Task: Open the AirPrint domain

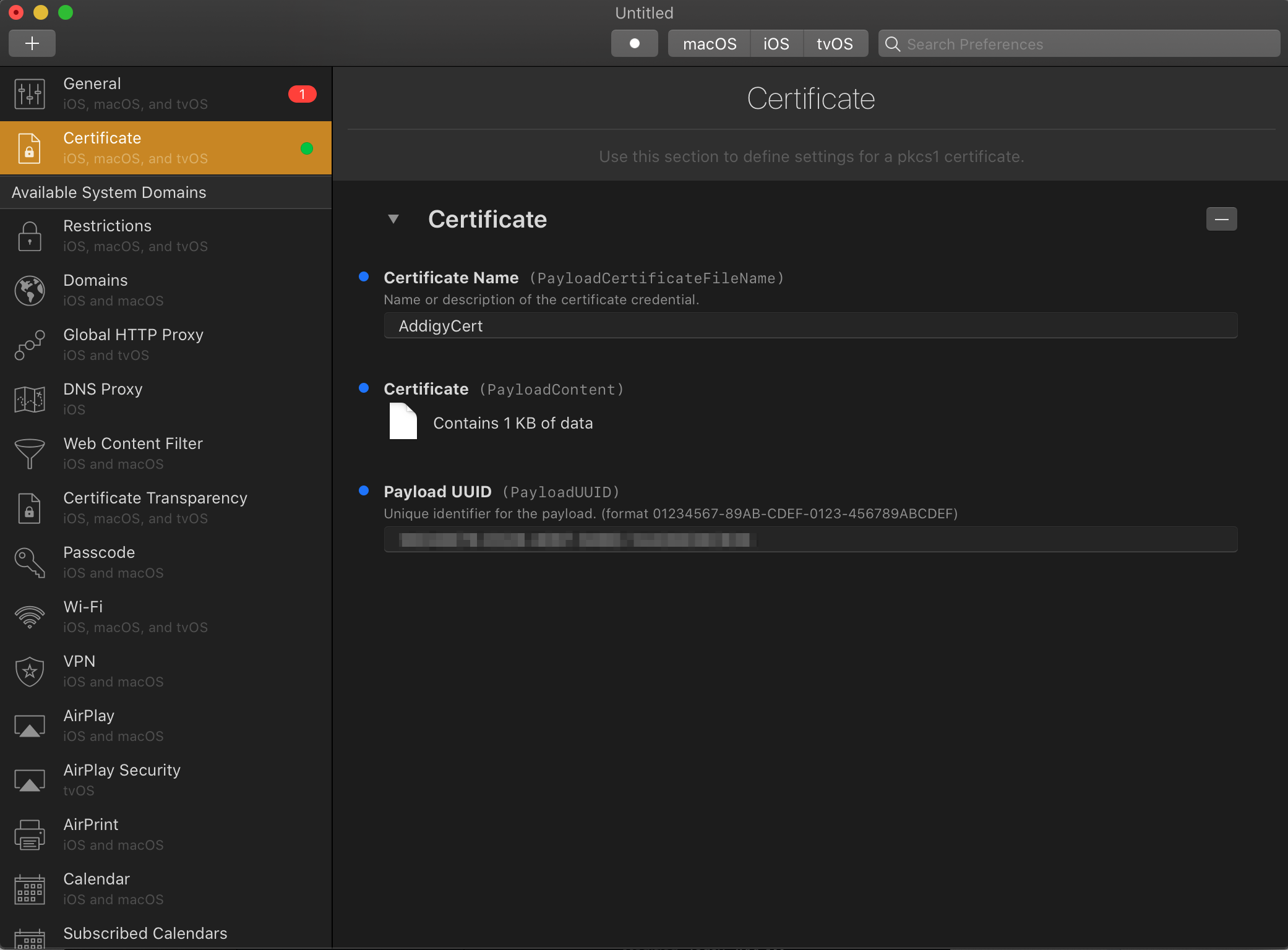Action: click(x=166, y=835)
